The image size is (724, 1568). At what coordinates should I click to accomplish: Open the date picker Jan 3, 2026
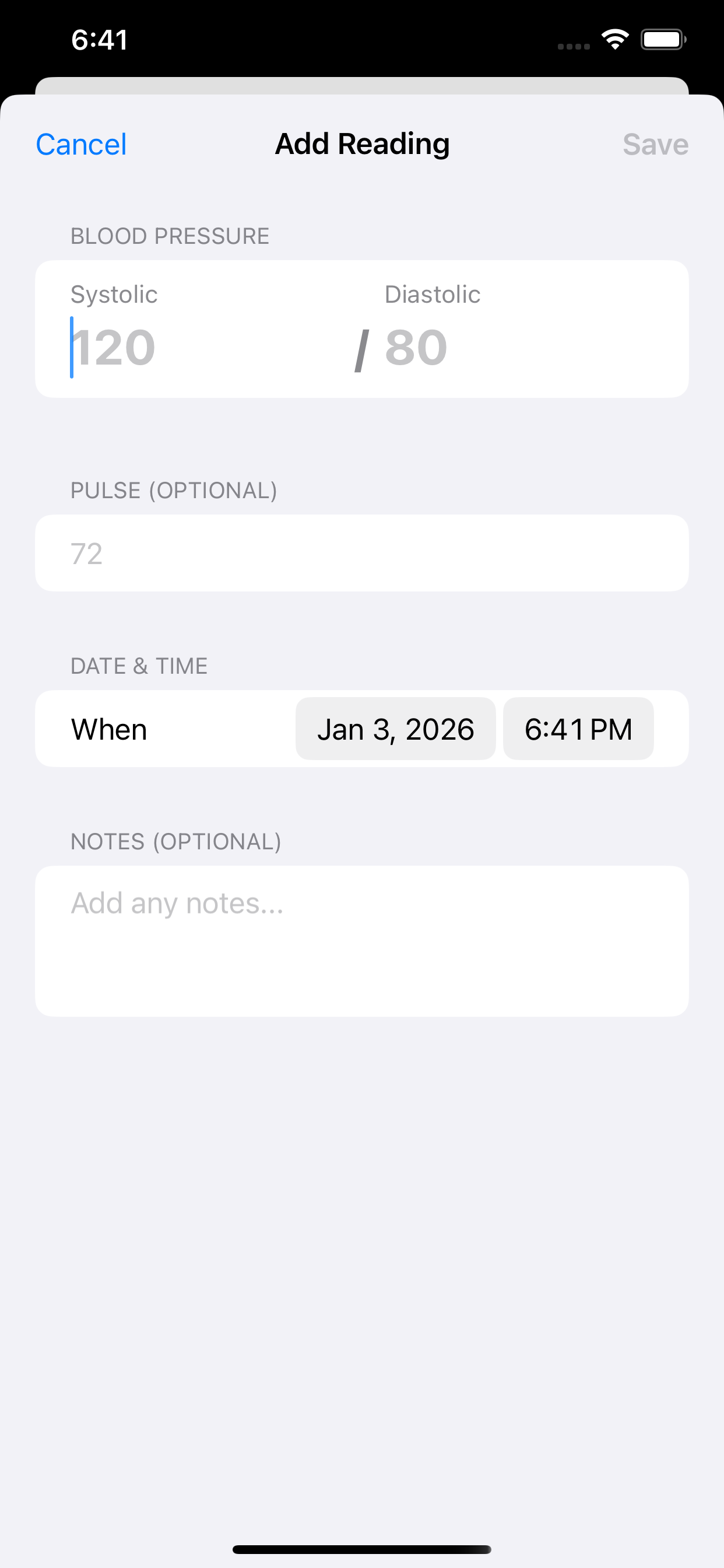(x=395, y=729)
